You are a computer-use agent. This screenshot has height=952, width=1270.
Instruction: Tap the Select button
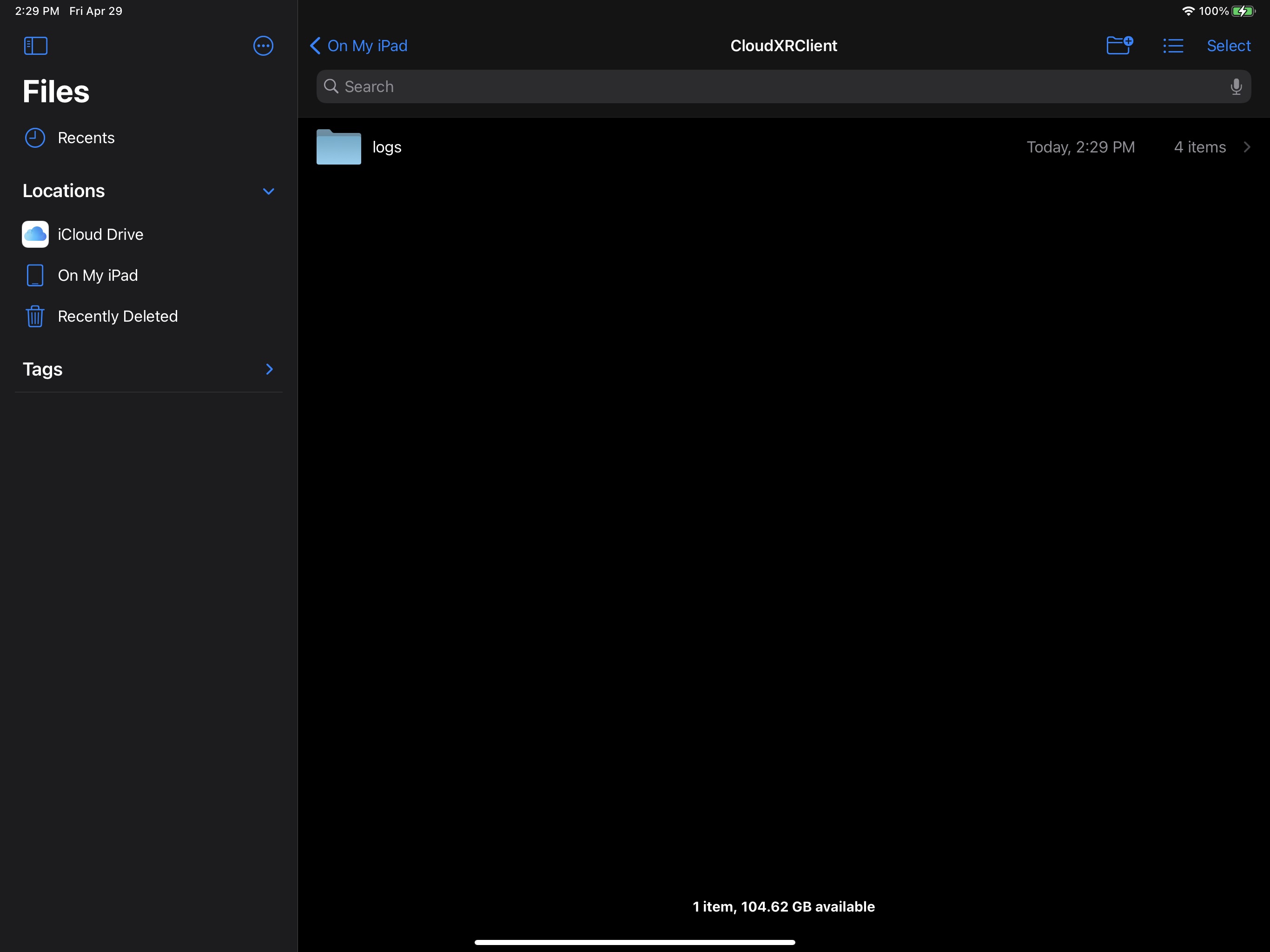(x=1228, y=46)
